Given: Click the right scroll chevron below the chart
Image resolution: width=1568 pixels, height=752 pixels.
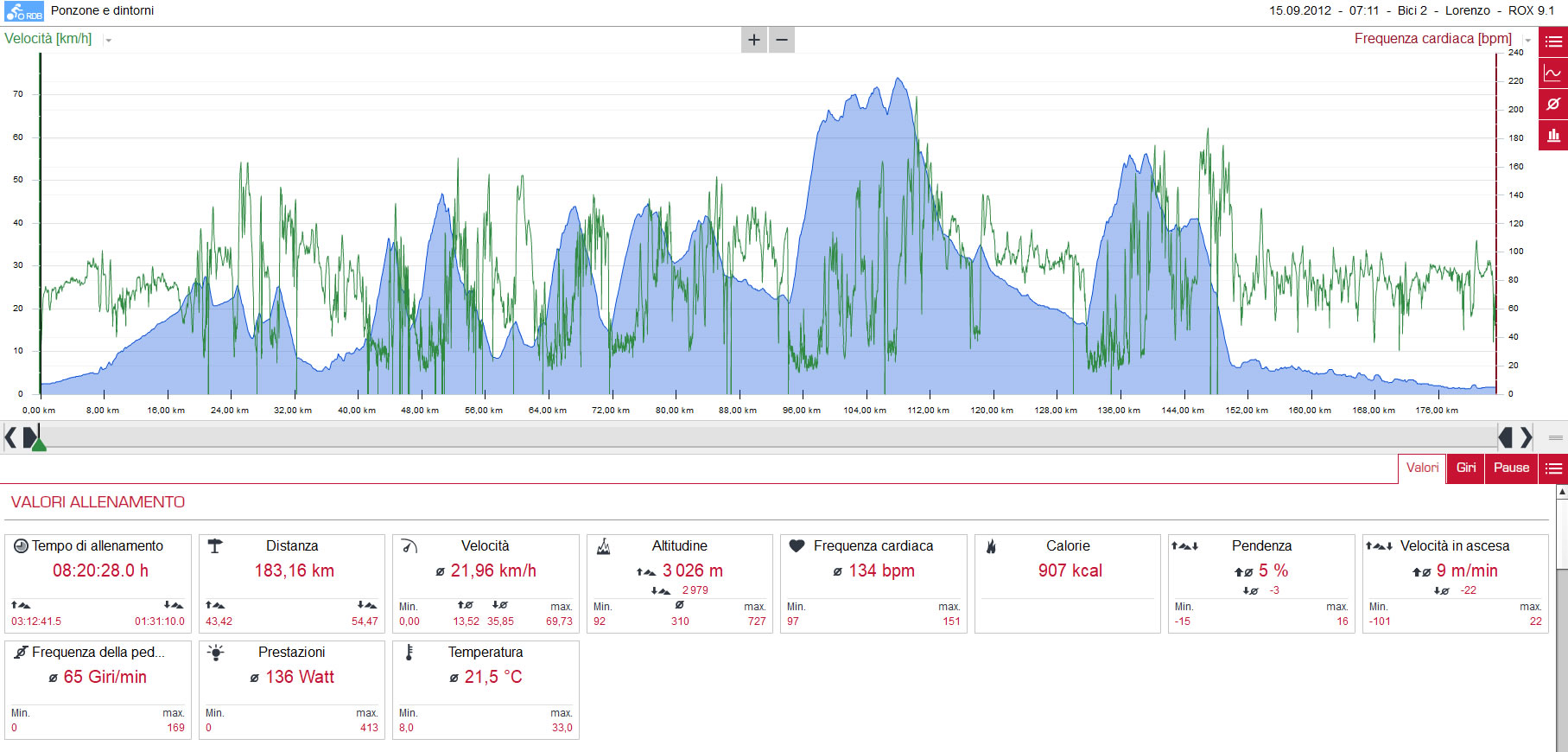Looking at the screenshot, I should 1527,437.
